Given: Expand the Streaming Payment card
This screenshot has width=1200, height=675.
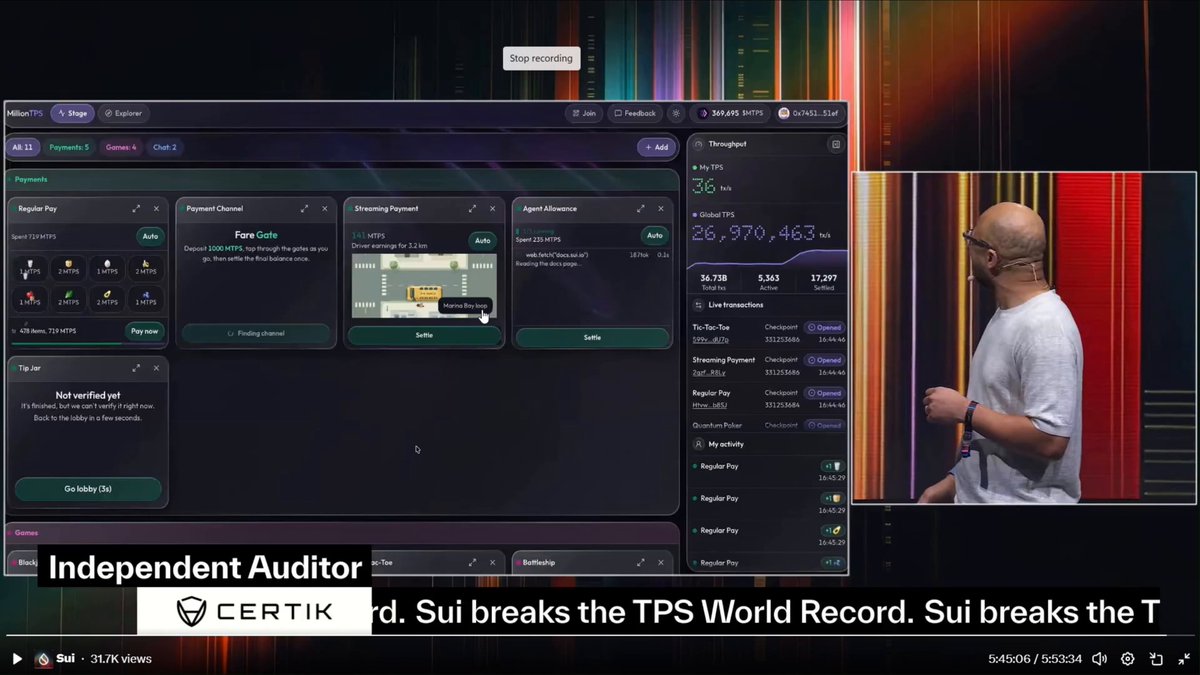Looking at the screenshot, I should click(x=472, y=209).
